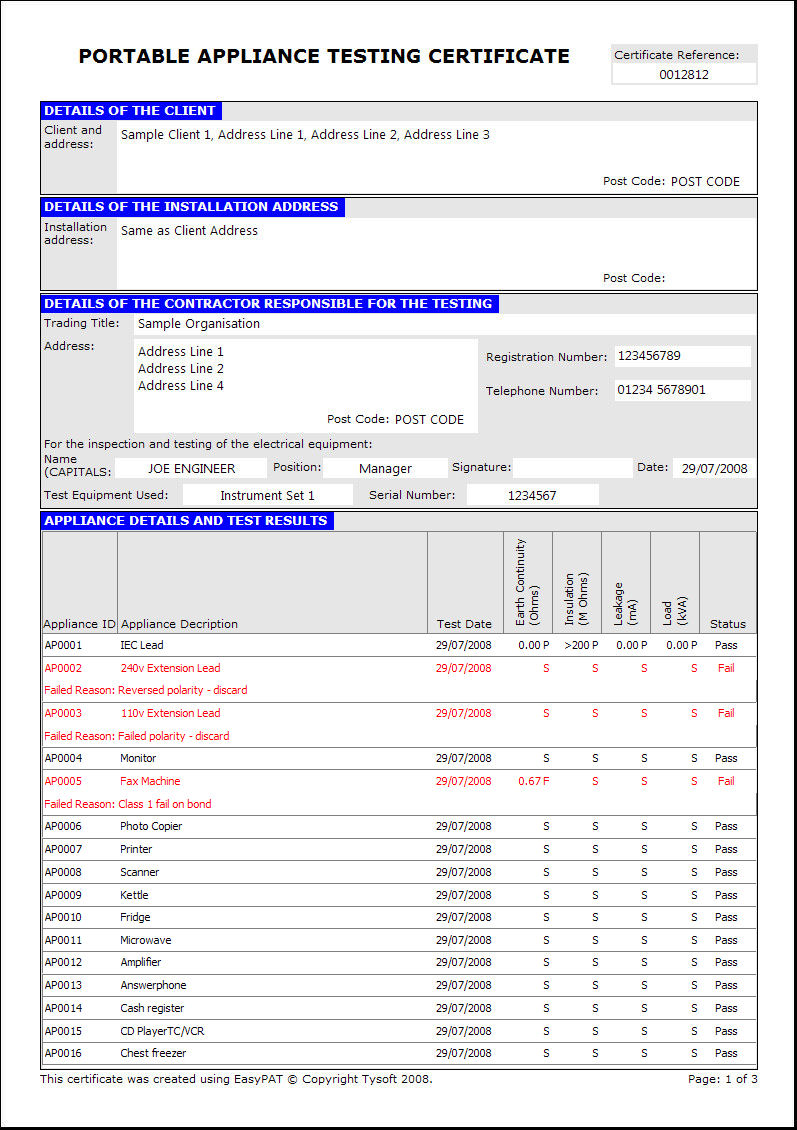797x1130 pixels.
Task: Click the Serial Number field 1234567
Action: click(532, 495)
